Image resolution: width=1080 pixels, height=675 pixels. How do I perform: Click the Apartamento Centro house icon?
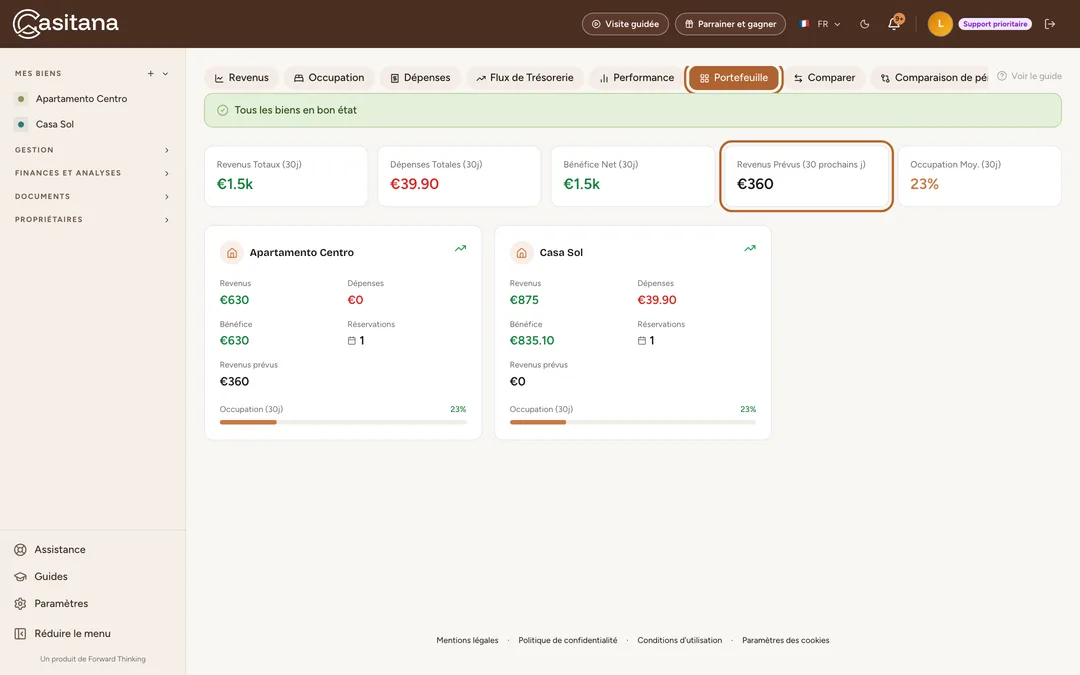[x=232, y=253]
